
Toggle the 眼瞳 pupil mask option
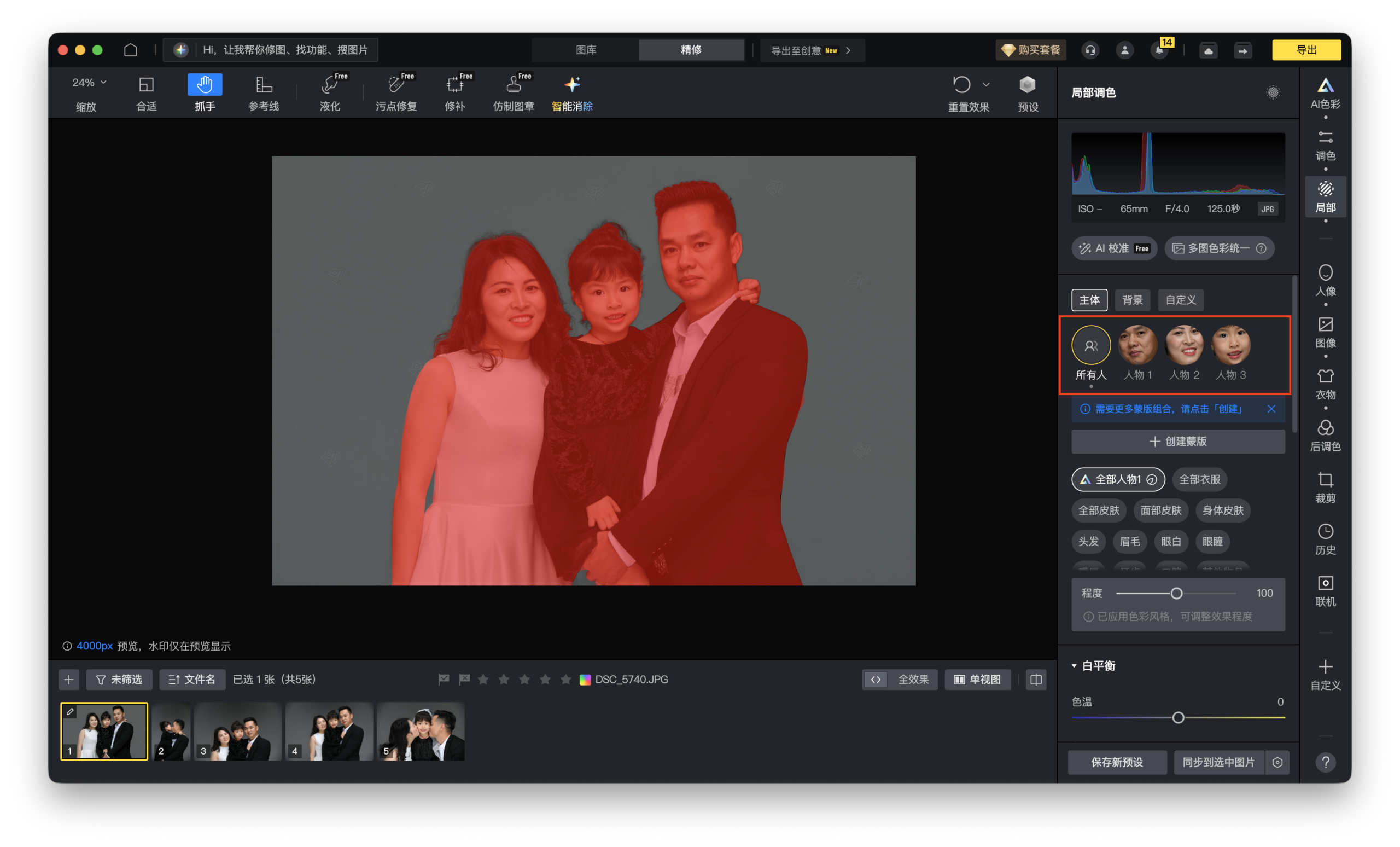tap(1212, 541)
